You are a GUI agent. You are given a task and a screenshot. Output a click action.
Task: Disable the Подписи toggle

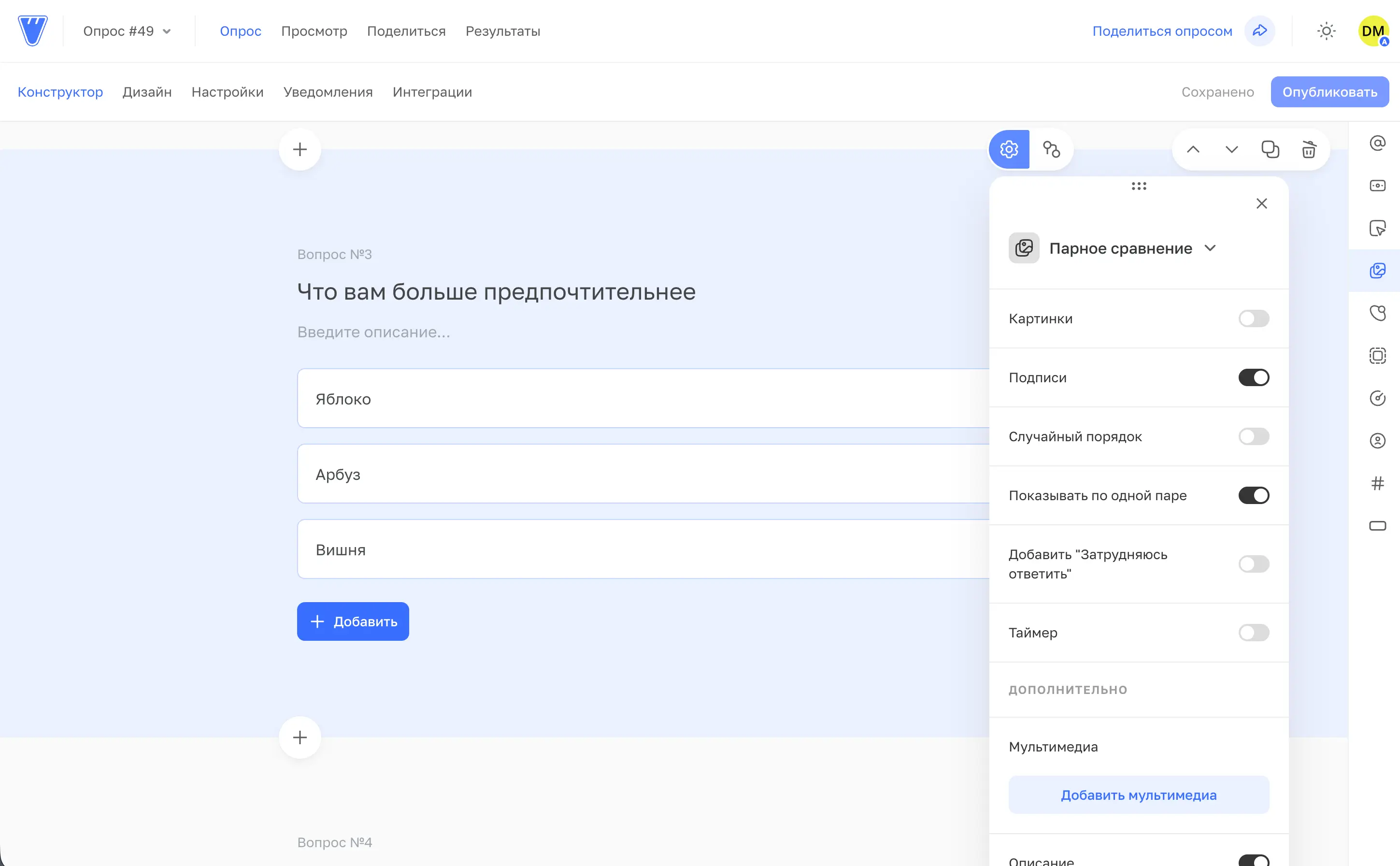pyautogui.click(x=1254, y=377)
